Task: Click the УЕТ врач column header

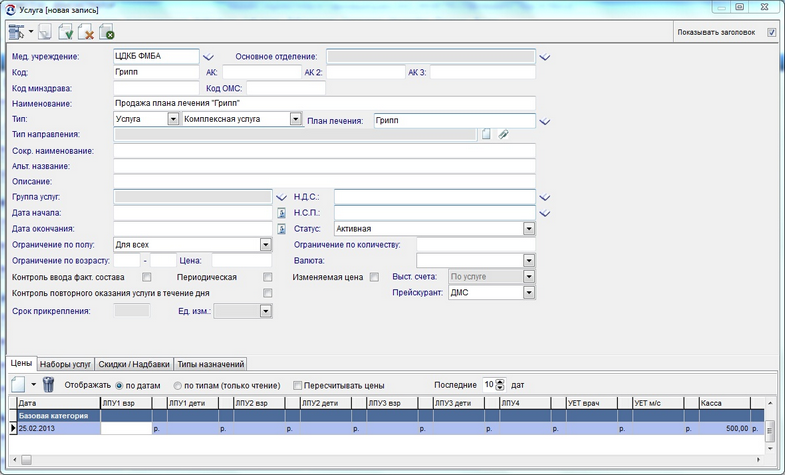Action: click(x=592, y=403)
